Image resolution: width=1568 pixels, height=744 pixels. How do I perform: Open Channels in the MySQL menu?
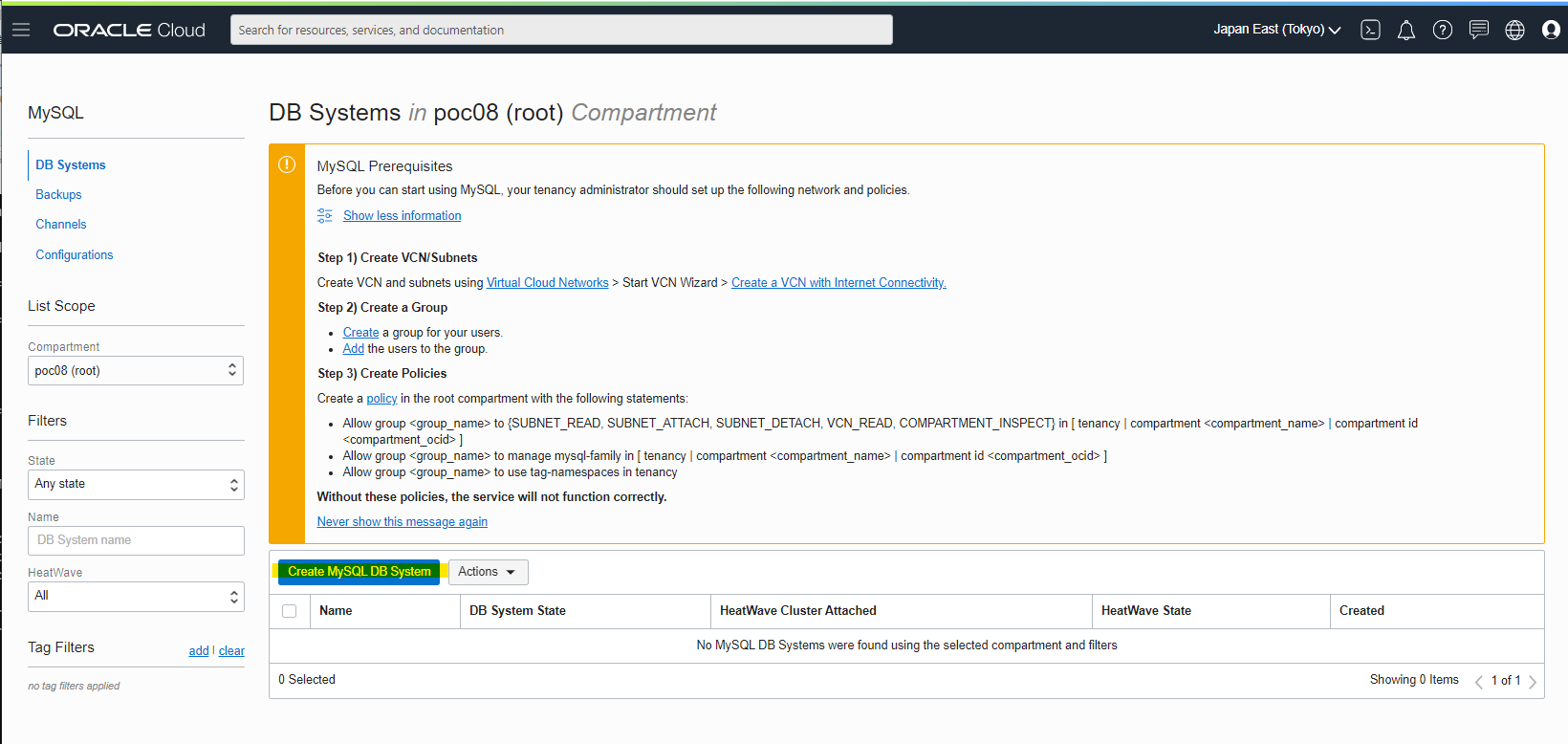[61, 224]
